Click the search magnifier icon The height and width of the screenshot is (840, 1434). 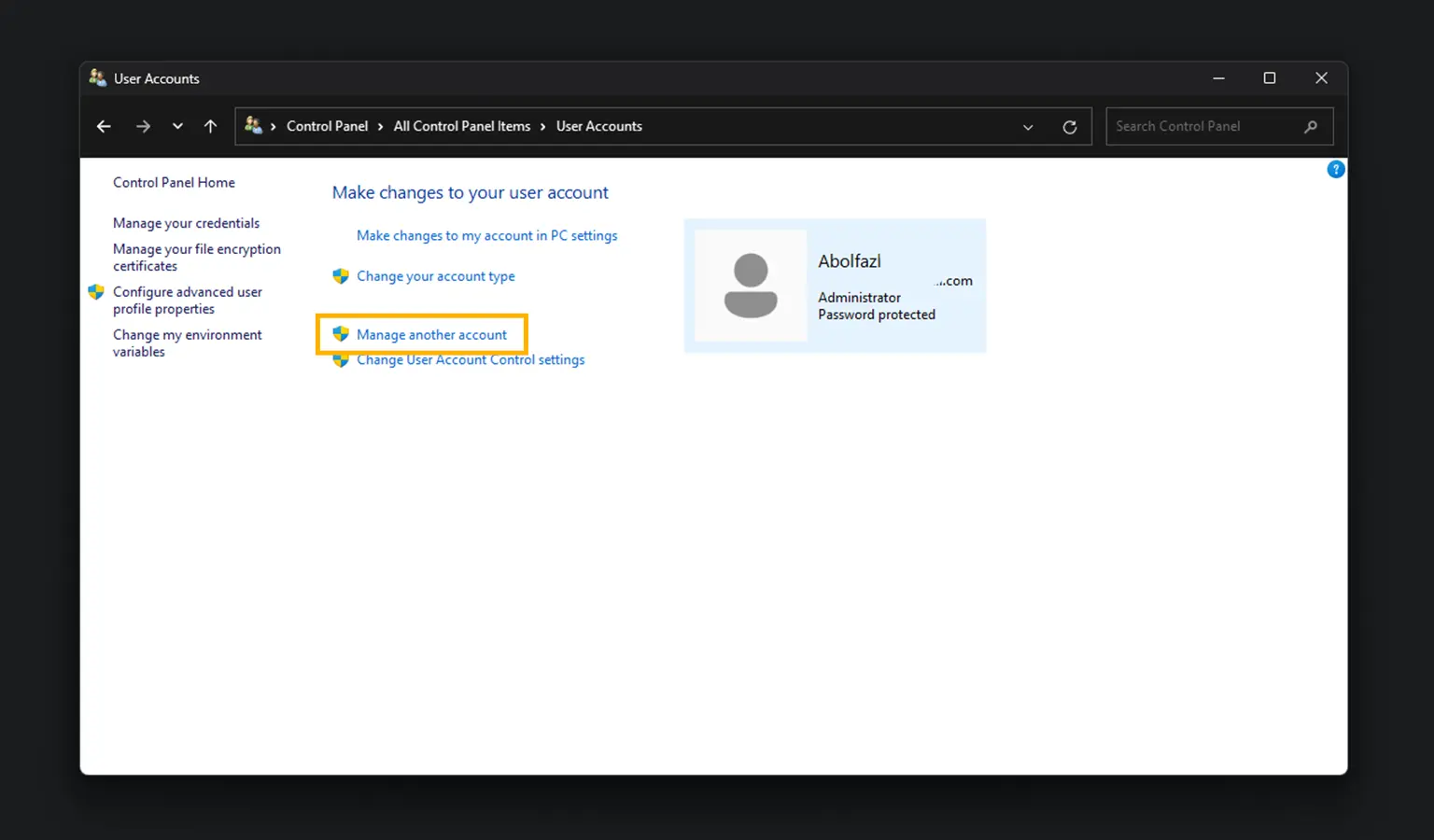tap(1311, 127)
